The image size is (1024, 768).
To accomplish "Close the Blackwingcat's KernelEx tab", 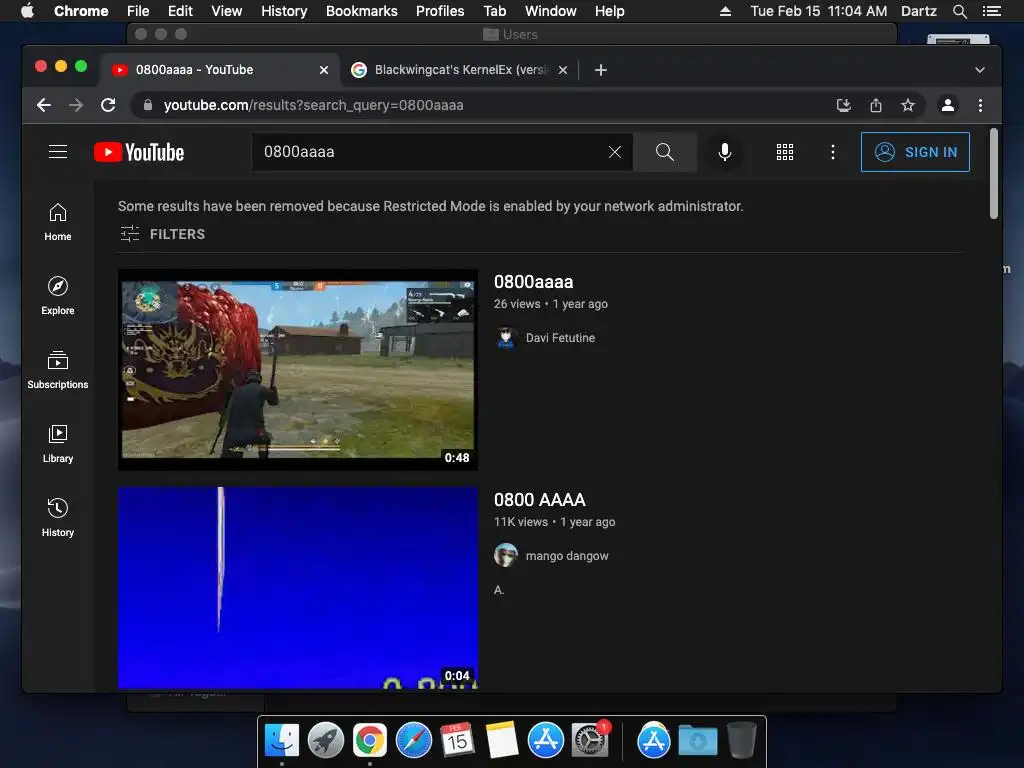I will [x=562, y=70].
